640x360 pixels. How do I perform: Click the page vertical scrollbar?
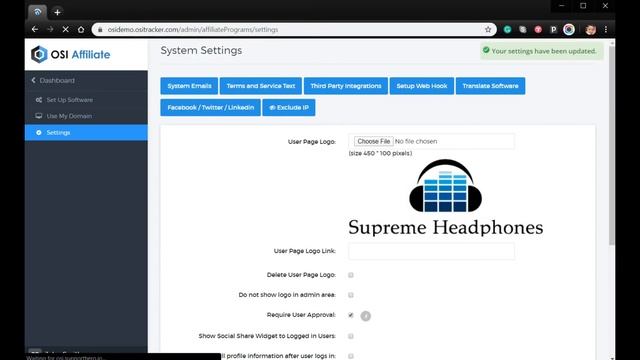[612, 145]
